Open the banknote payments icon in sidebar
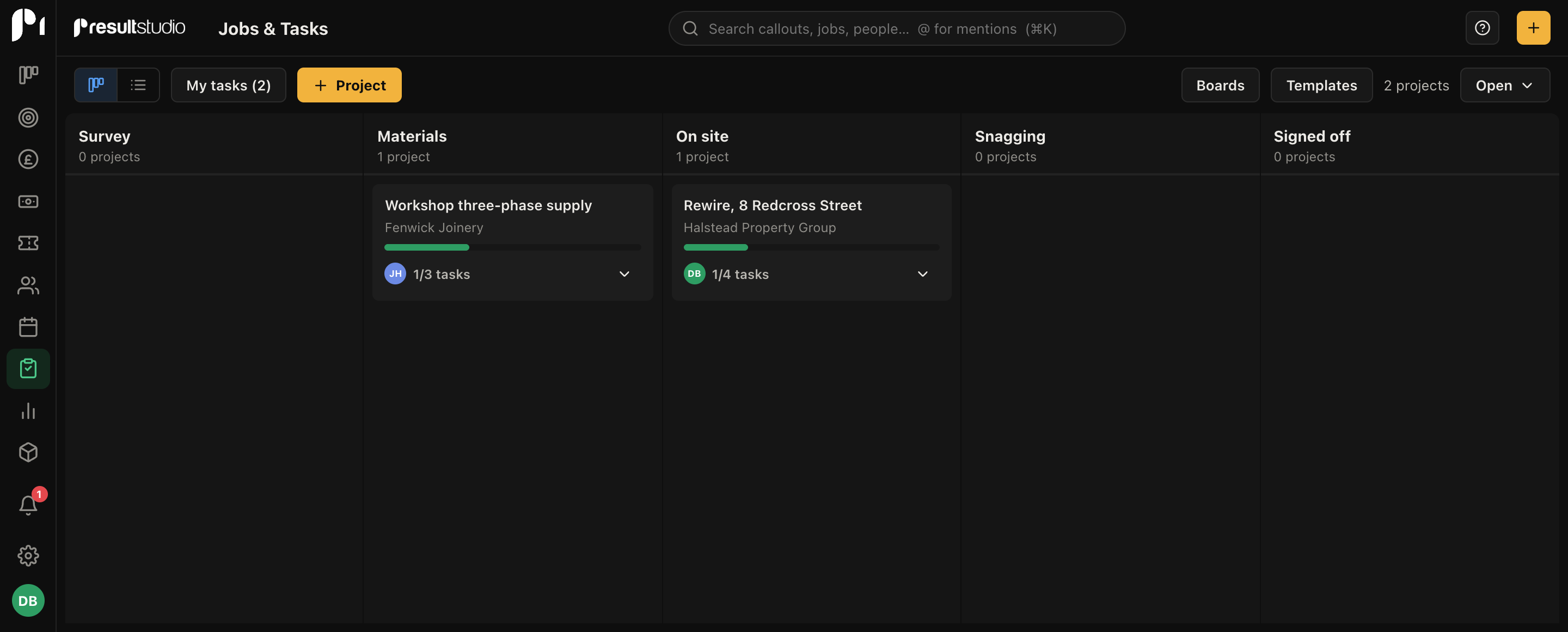 [x=28, y=202]
